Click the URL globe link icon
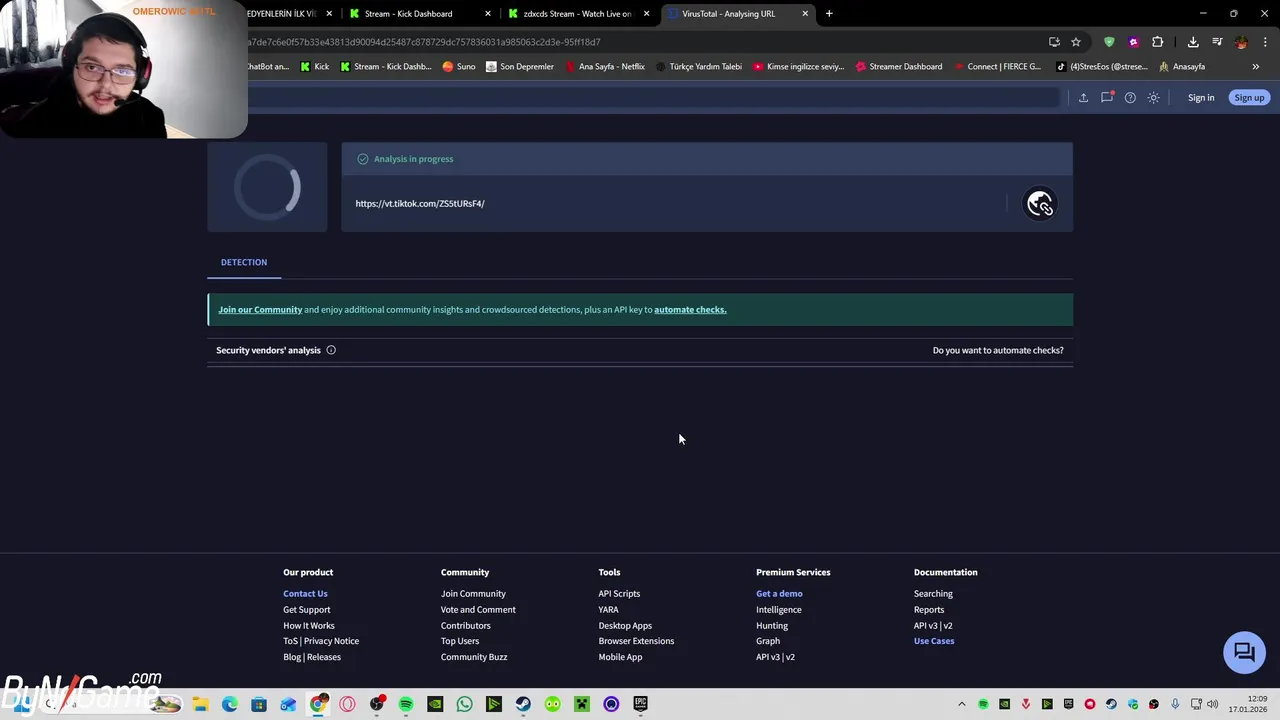Image resolution: width=1280 pixels, height=720 pixels. 1040,204
